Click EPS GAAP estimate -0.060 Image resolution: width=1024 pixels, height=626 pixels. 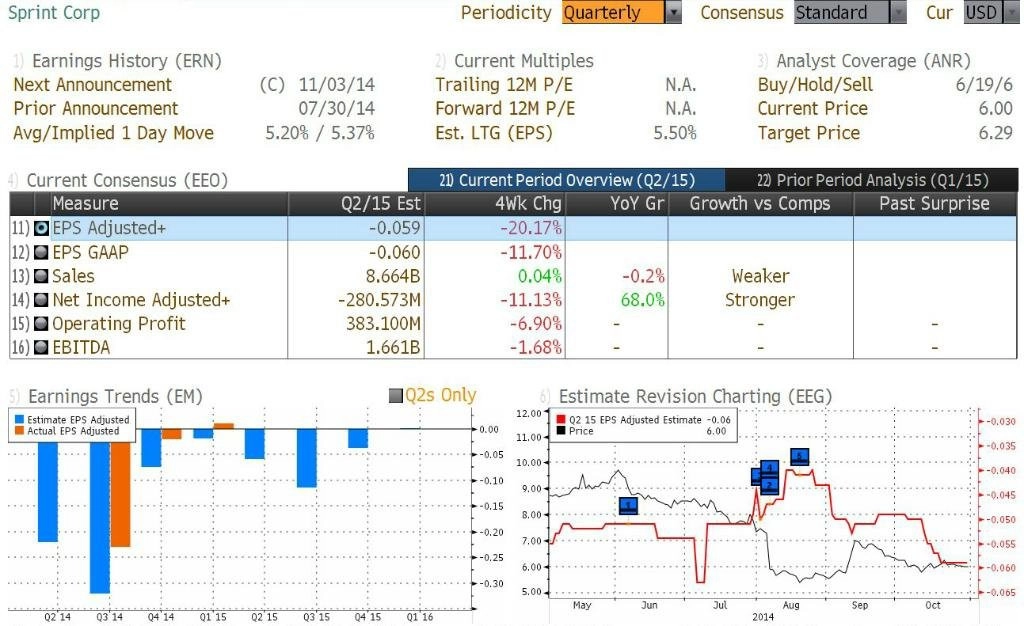click(394, 252)
